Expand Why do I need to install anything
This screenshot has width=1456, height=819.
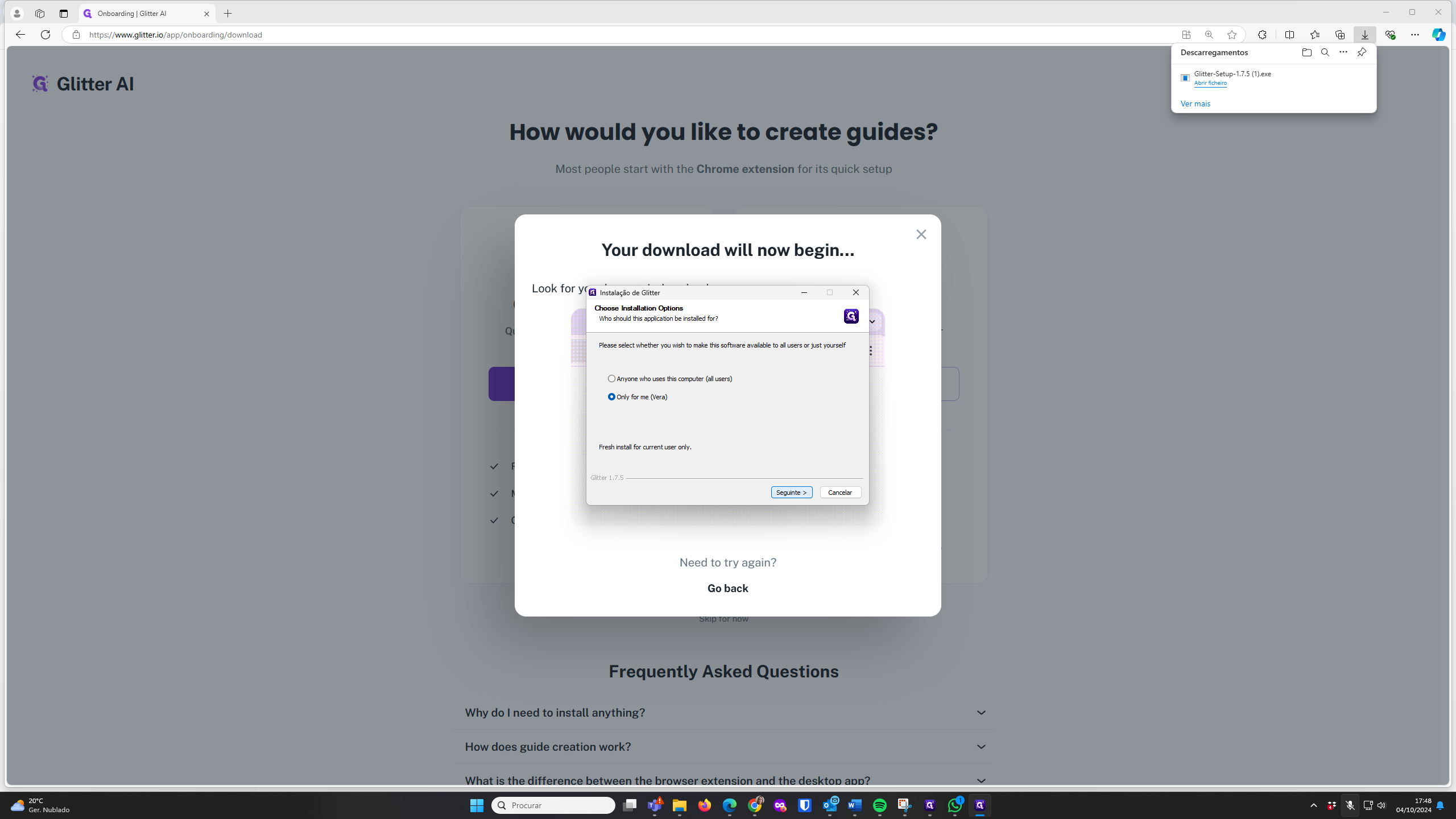click(x=724, y=713)
